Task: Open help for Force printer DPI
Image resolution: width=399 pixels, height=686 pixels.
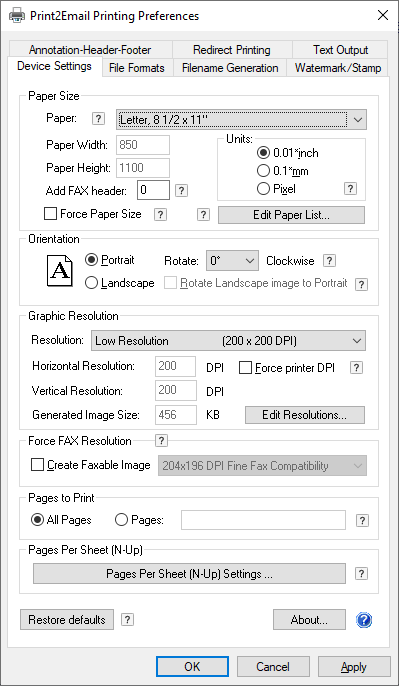Action: click(357, 368)
